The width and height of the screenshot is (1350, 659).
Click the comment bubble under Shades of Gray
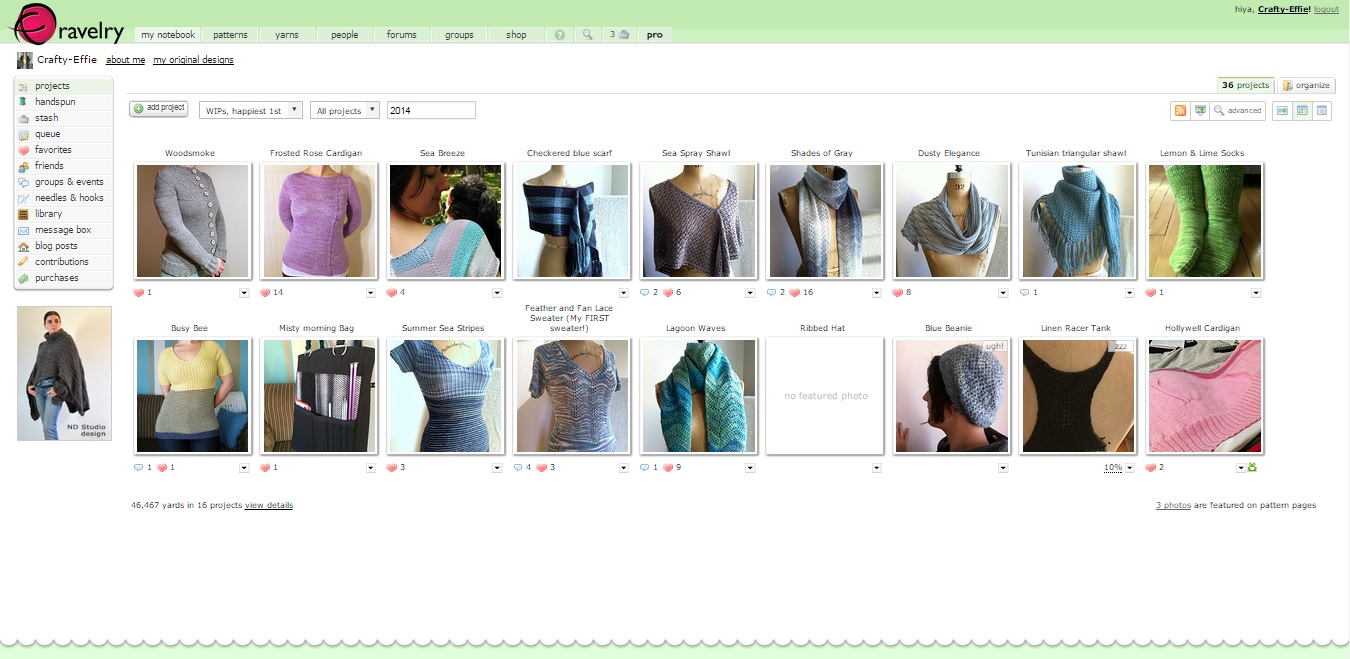[771, 293]
